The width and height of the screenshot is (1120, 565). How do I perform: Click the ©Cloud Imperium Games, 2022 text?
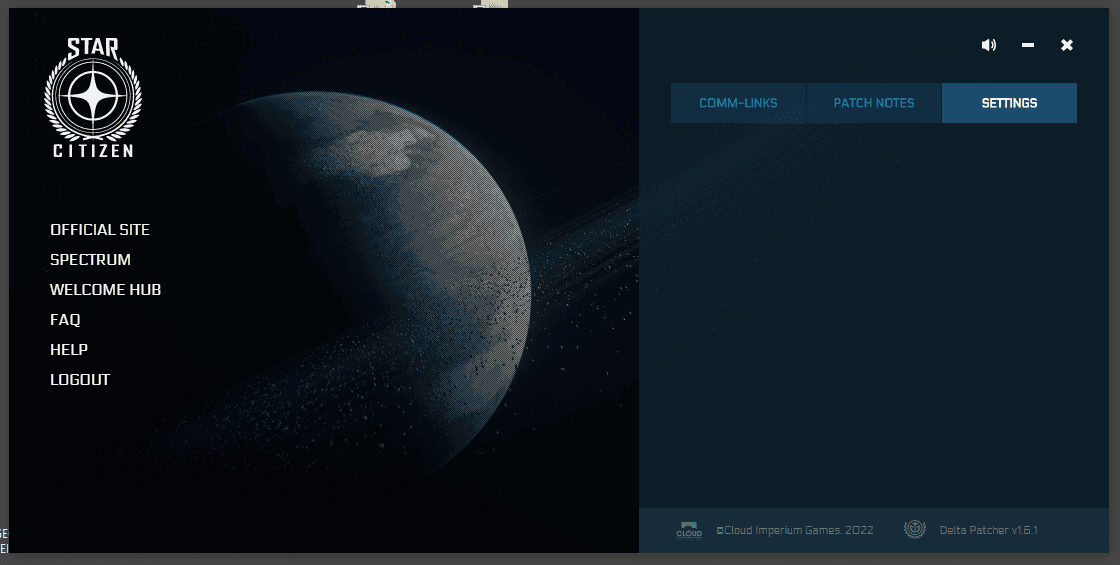pos(794,530)
